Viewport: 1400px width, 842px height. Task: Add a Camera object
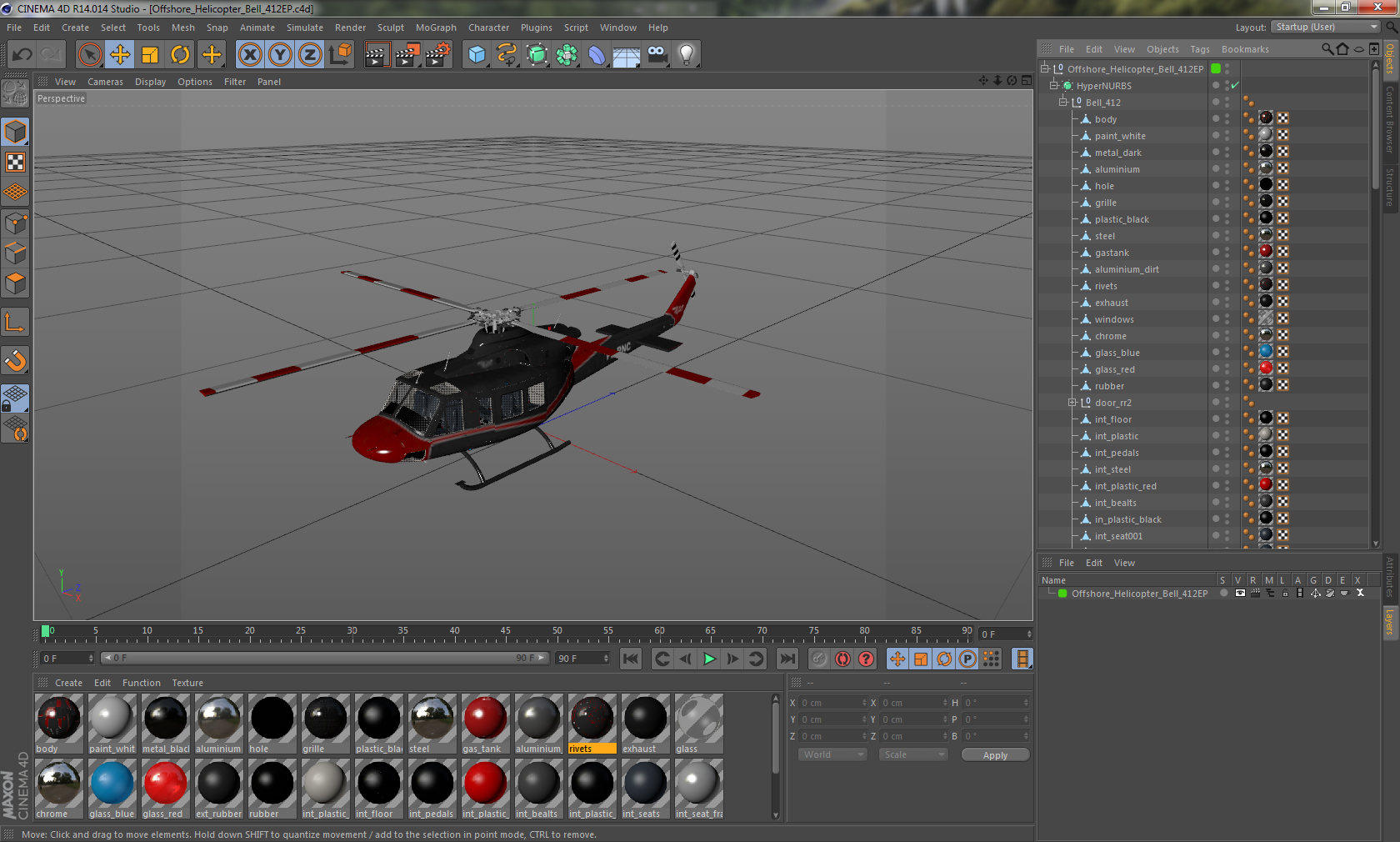[657, 55]
